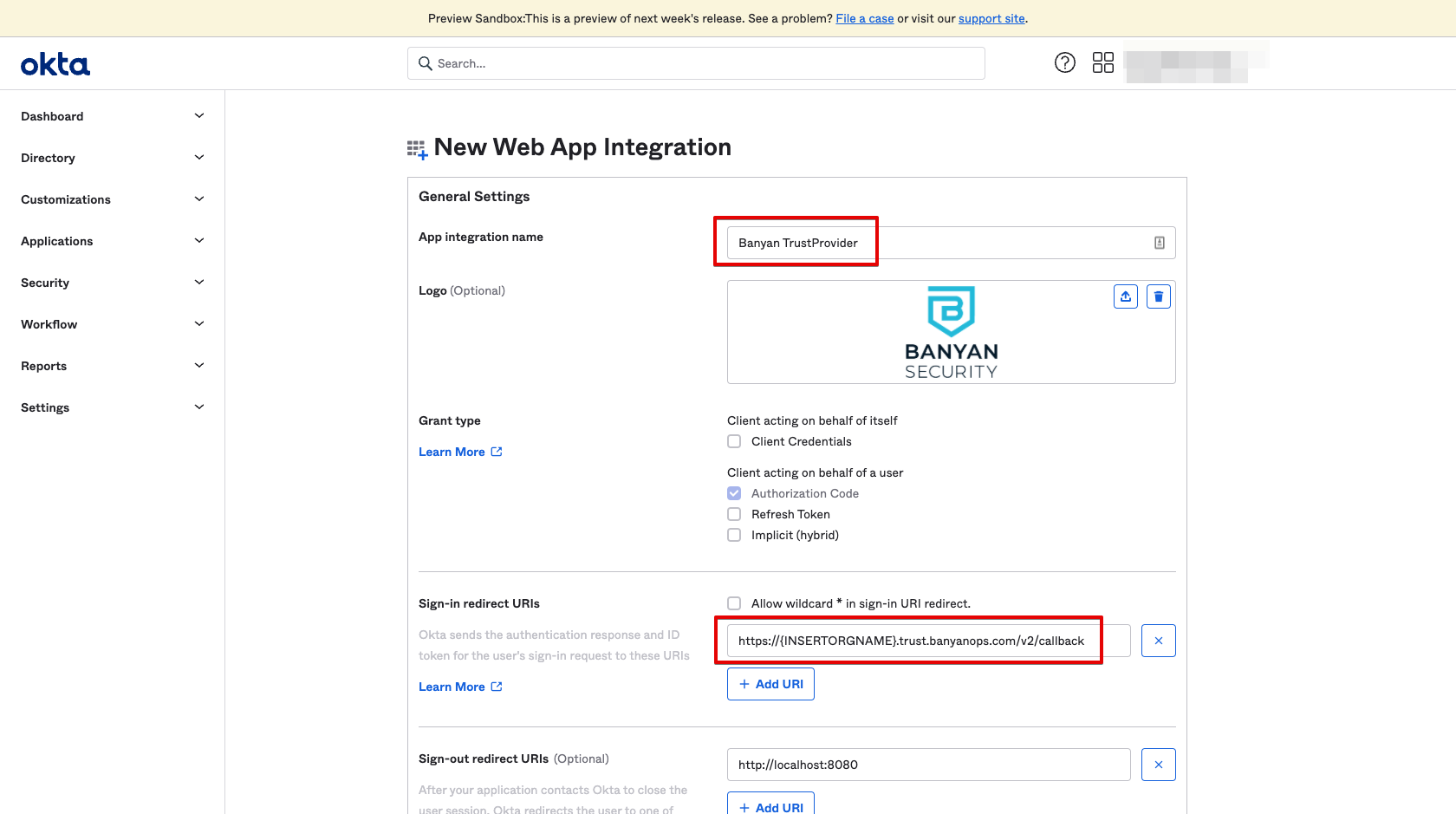Screen dimensions: 1456x814
Task: Delete the logo with trash icon
Action: [1158, 296]
